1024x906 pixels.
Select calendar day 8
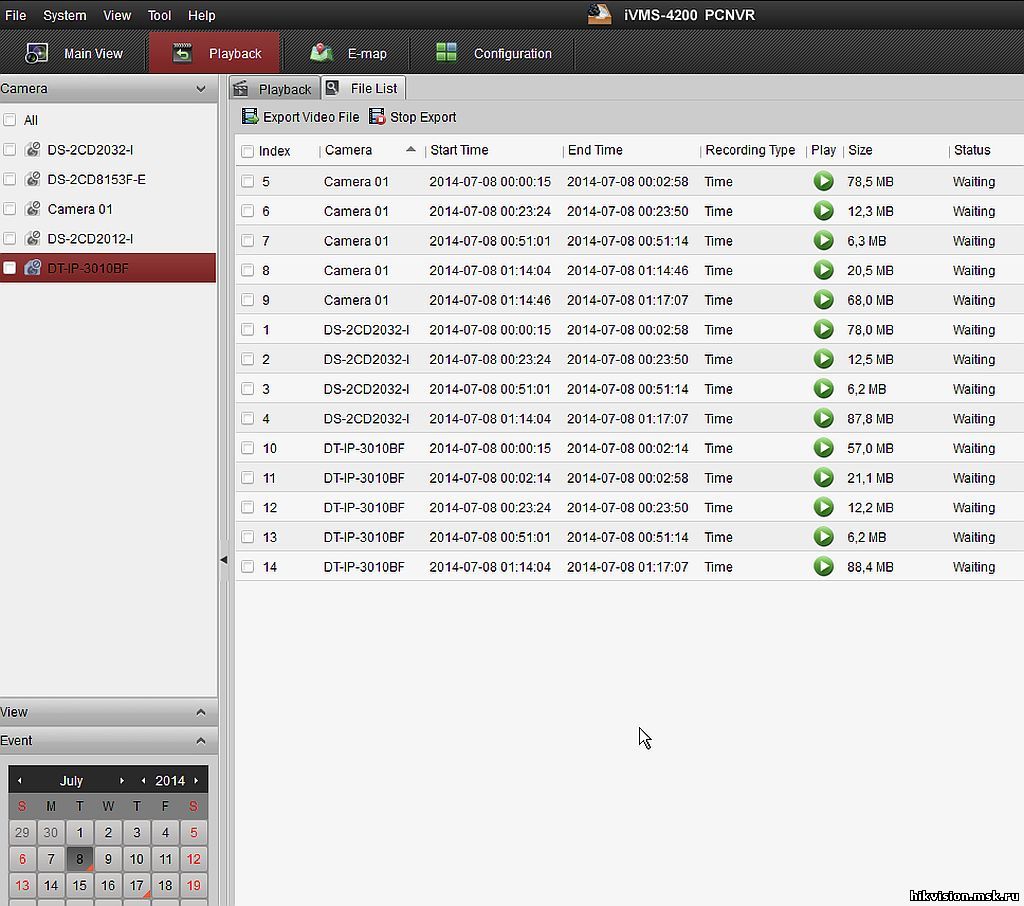pos(80,859)
